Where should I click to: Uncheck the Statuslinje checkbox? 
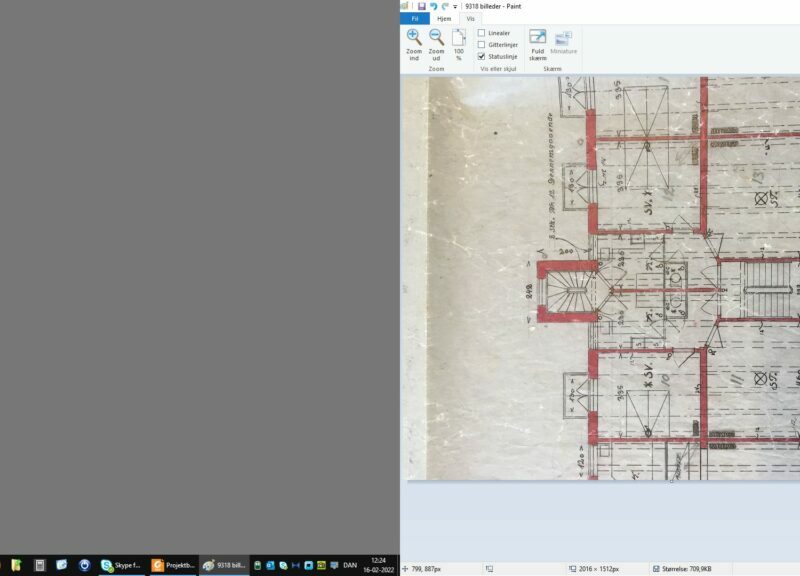tap(482, 57)
